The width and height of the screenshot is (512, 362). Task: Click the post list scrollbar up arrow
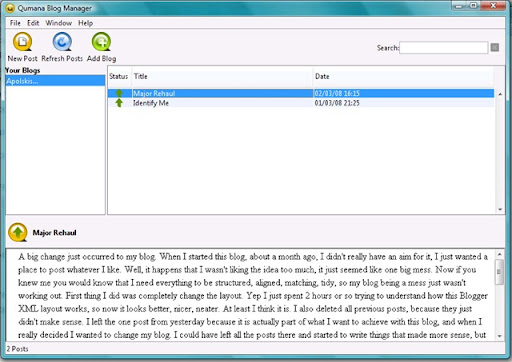coord(500,94)
